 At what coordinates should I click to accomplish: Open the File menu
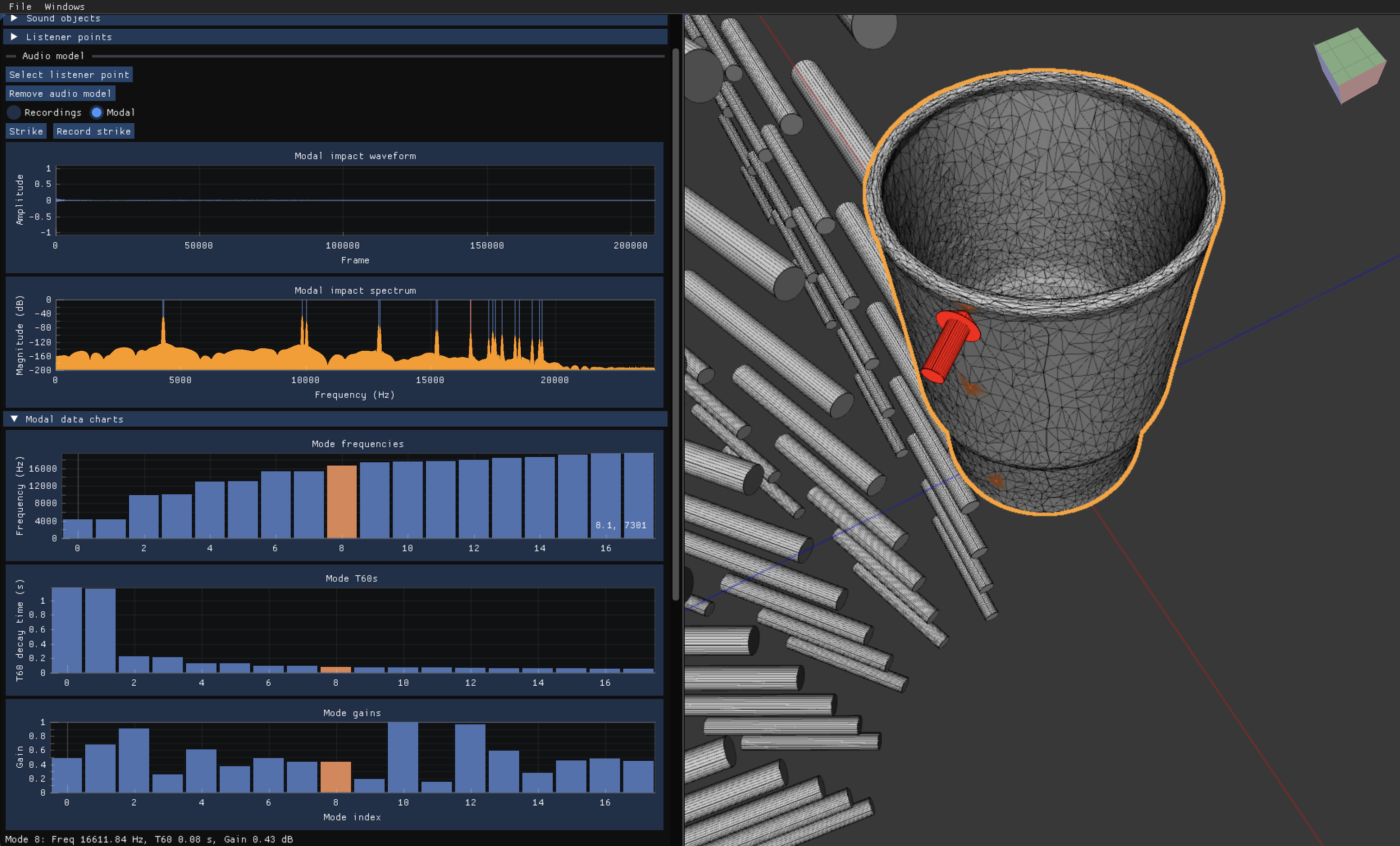coord(20,6)
